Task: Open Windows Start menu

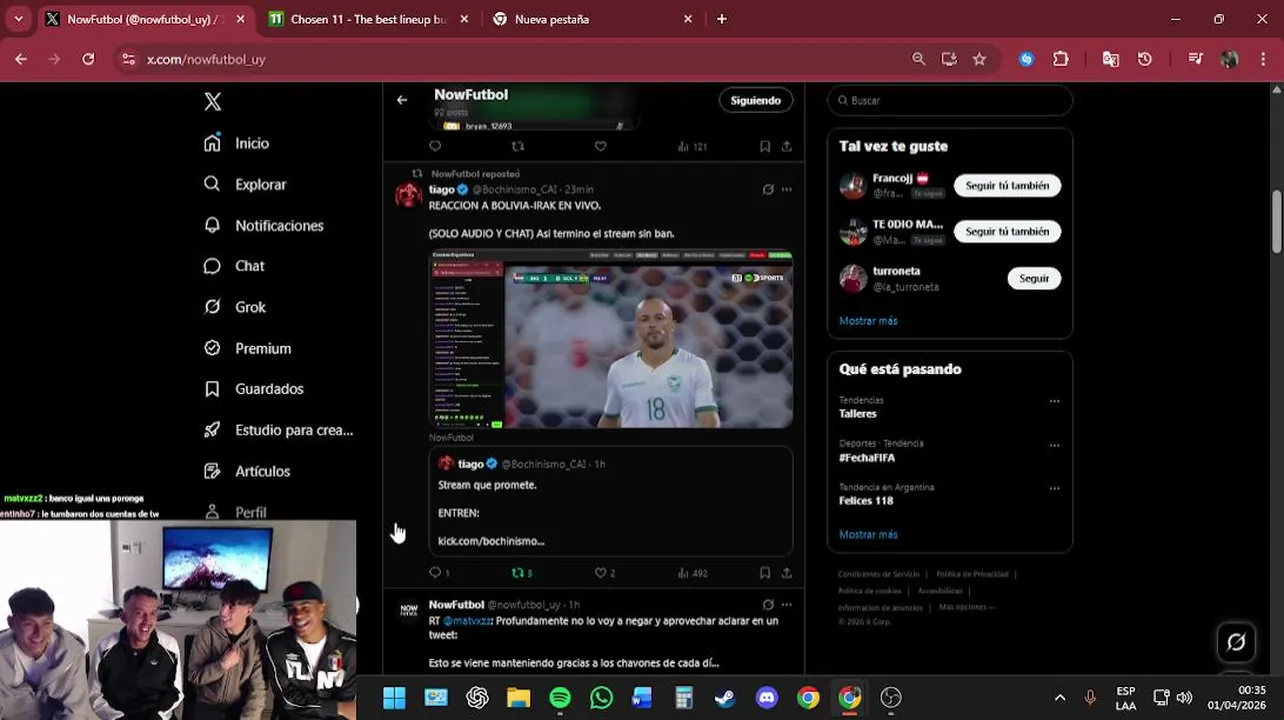Action: pyautogui.click(x=394, y=697)
